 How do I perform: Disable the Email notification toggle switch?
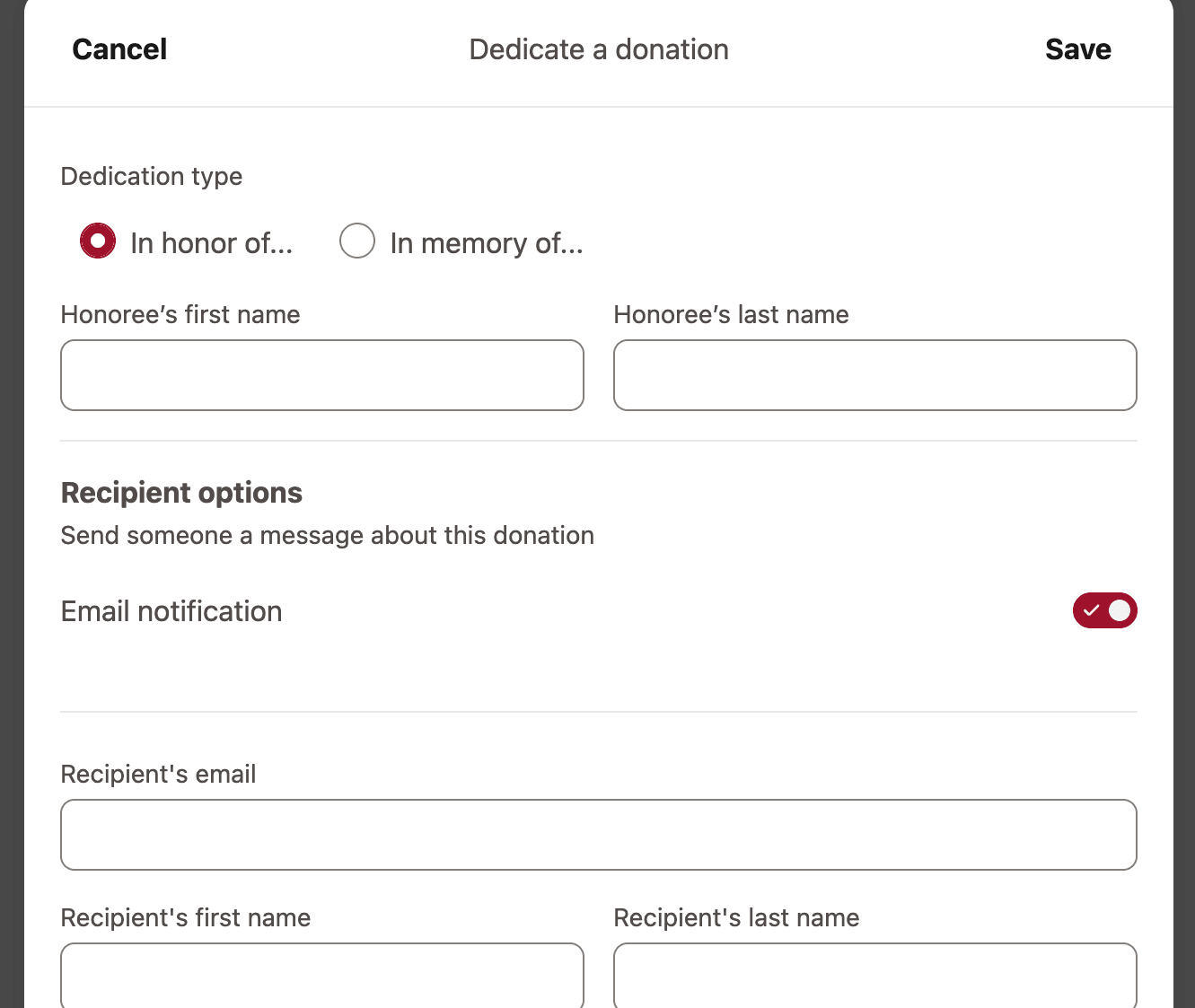(1104, 610)
